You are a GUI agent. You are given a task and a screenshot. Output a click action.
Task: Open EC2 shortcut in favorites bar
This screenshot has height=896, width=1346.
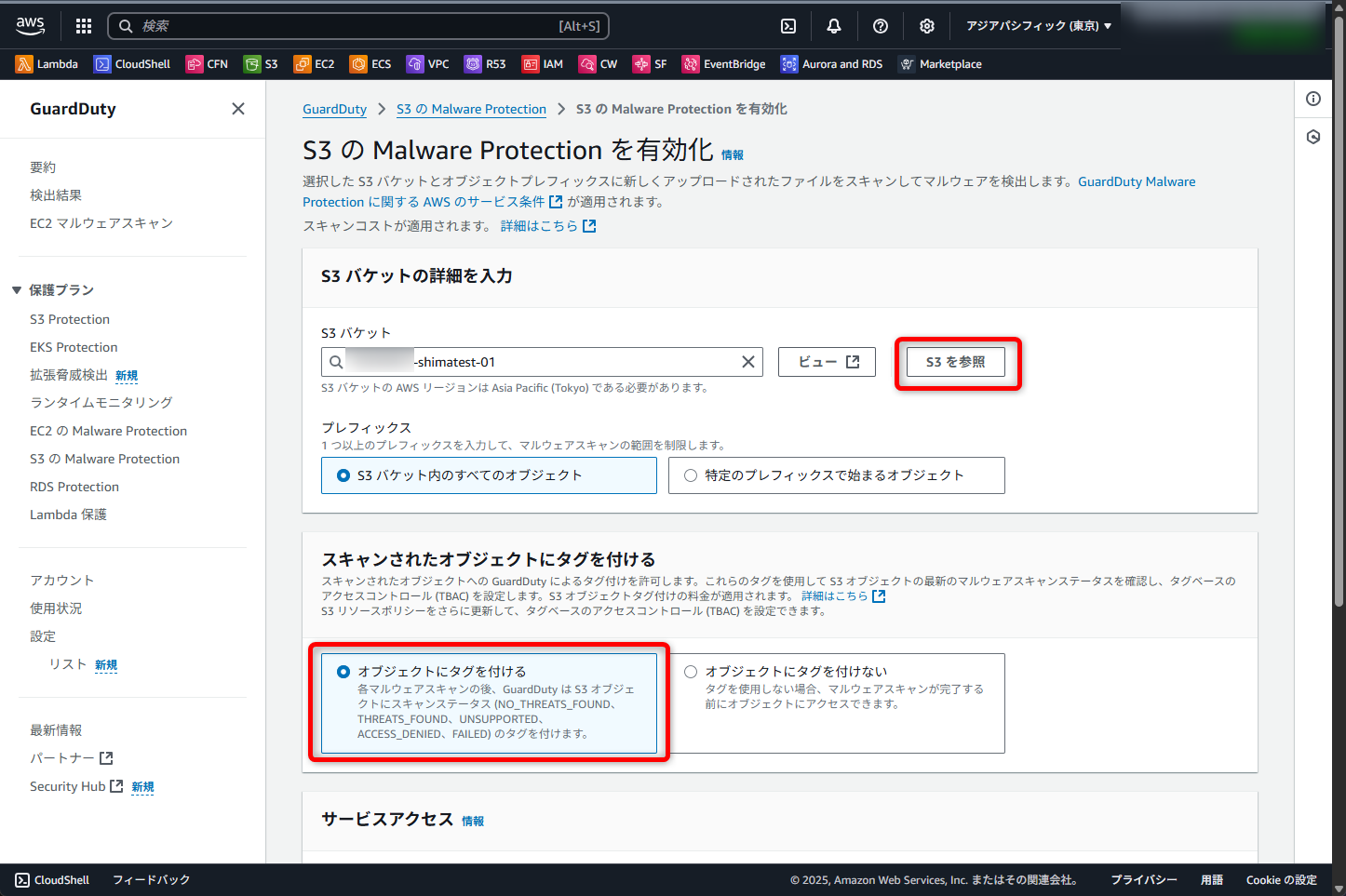(314, 64)
